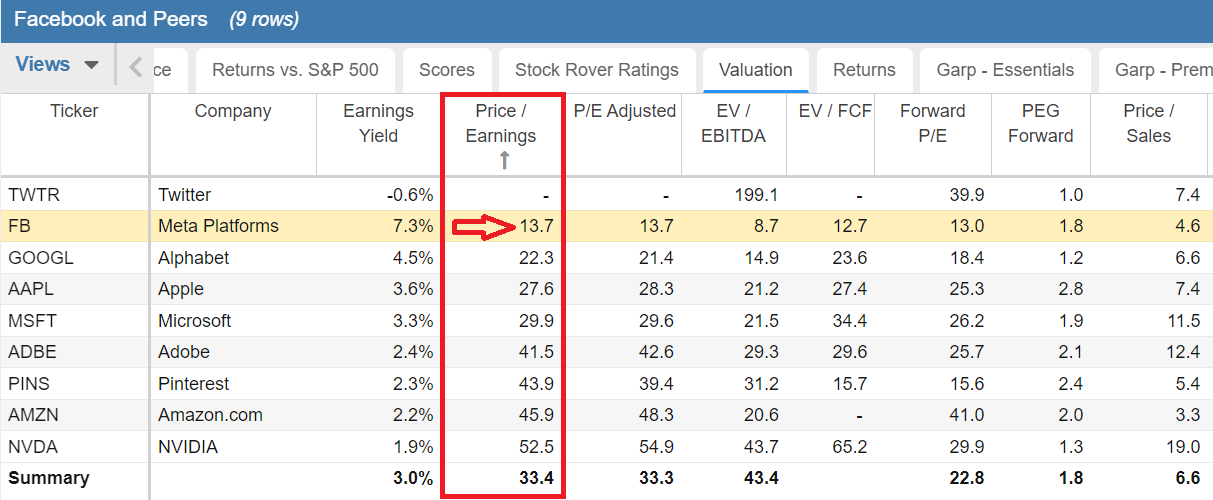
Task: Click Apple's Forward P/E value 25.3
Action: pos(967,289)
